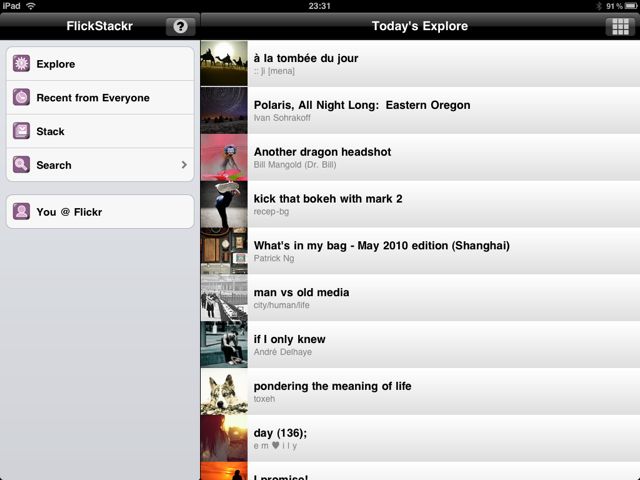The image size is (640, 480).
Task: Click author 'e m ♥ i l y'
Action: pyautogui.click(x=275, y=446)
